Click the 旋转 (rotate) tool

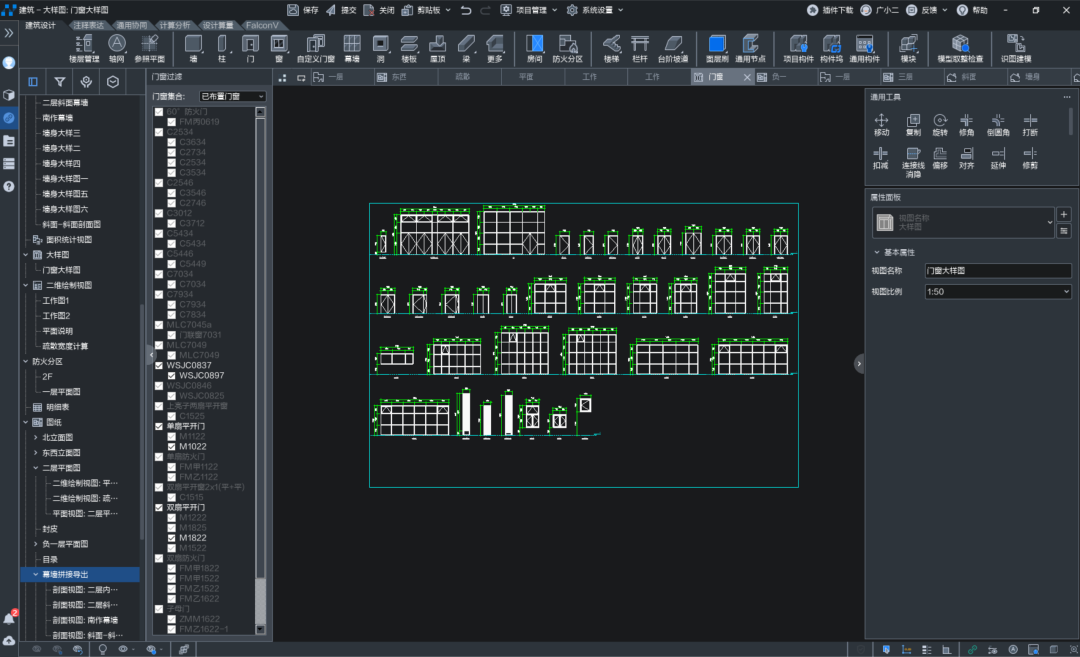coord(940,125)
